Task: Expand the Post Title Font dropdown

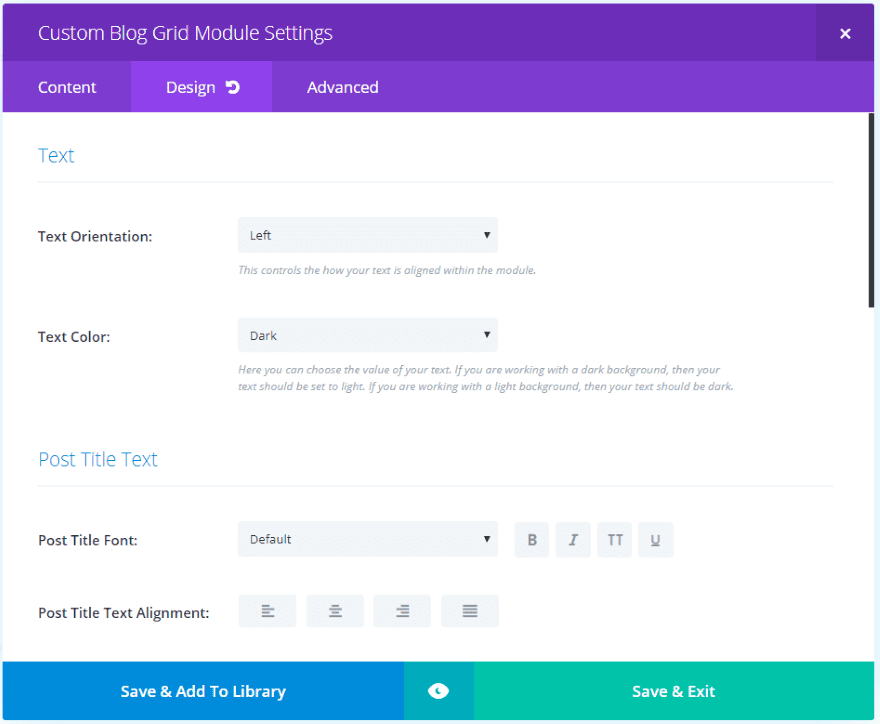Action: [368, 539]
